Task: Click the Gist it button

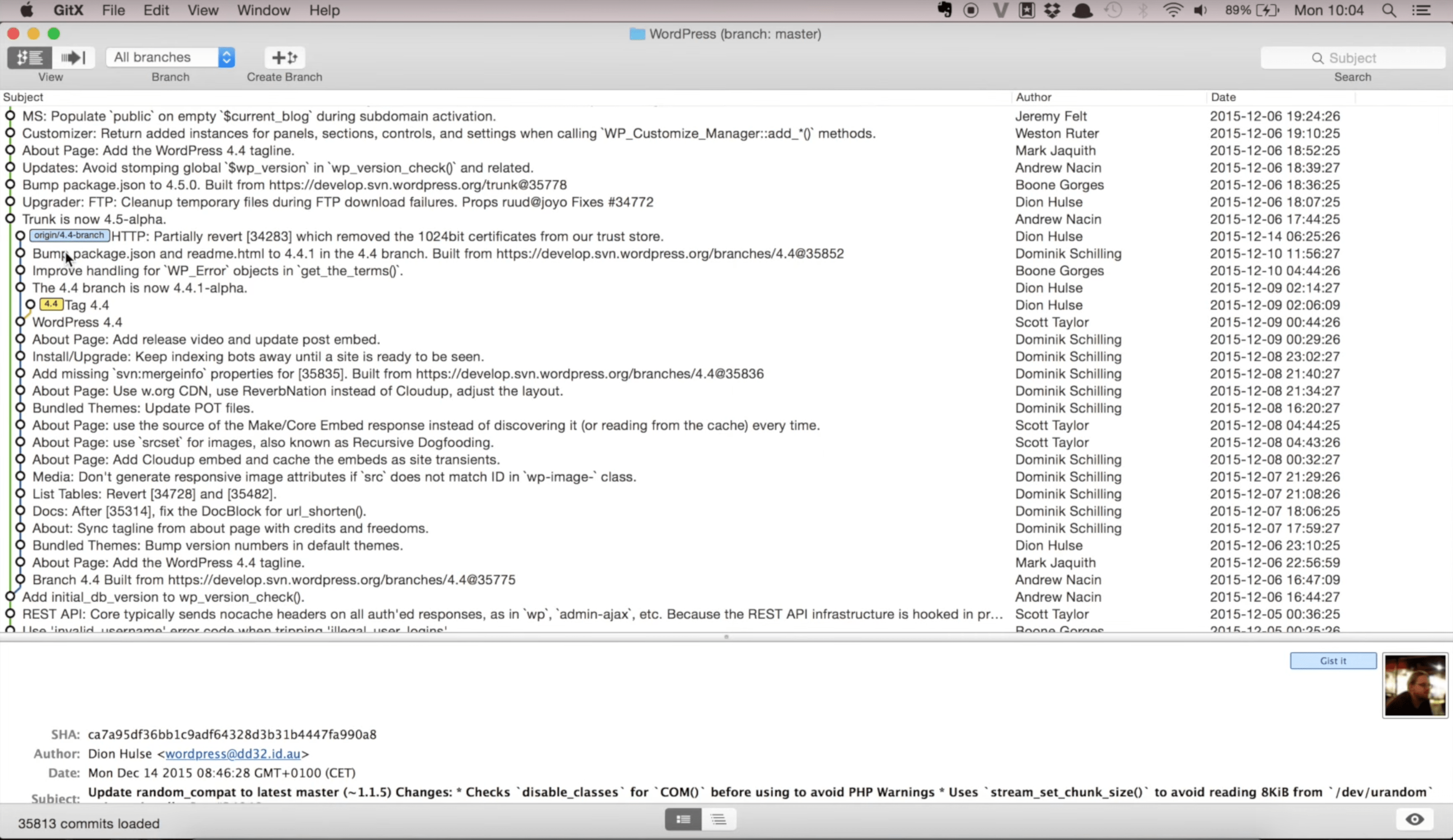Action: 1333,661
